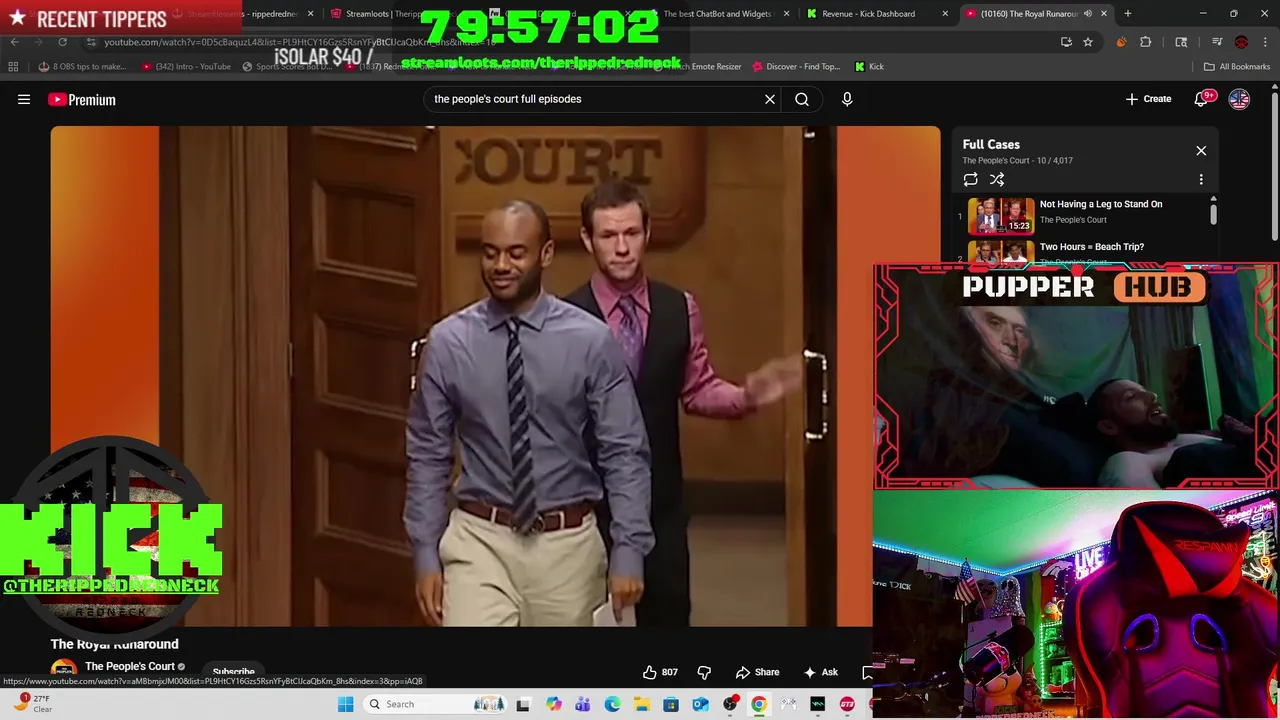Image resolution: width=1280 pixels, height=720 pixels.
Task: Toggle playlist shuffle
Action: click(x=997, y=180)
